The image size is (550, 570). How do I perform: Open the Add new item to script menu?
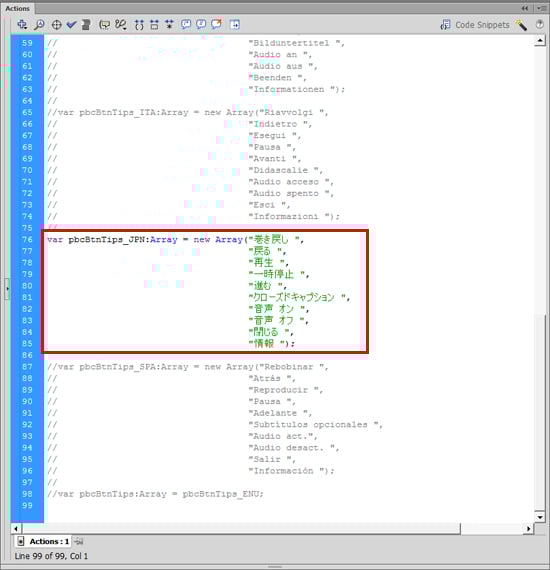[22, 25]
